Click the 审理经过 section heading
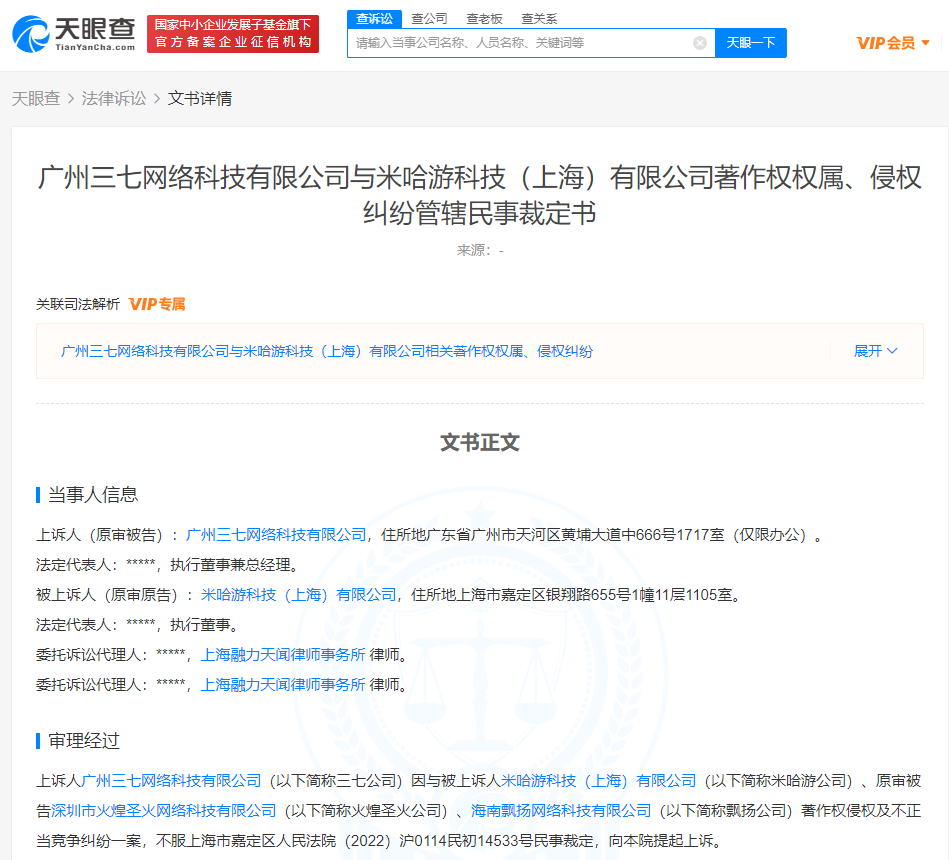Screen dimensions: 949x860 [x=84, y=741]
